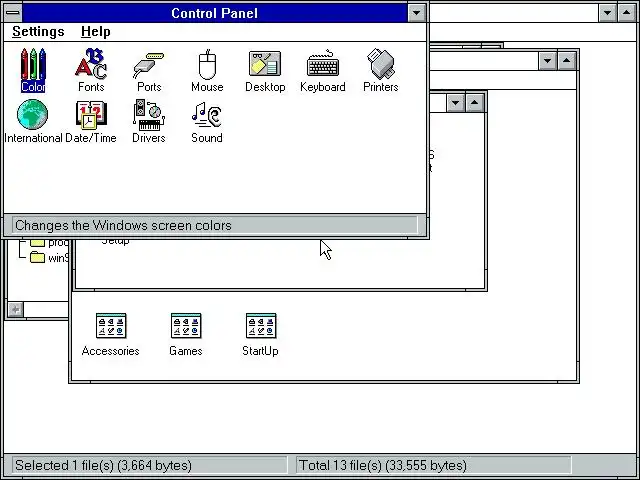The image size is (640, 480).
Task: Open the Settings menu
Action: [x=38, y=31]
